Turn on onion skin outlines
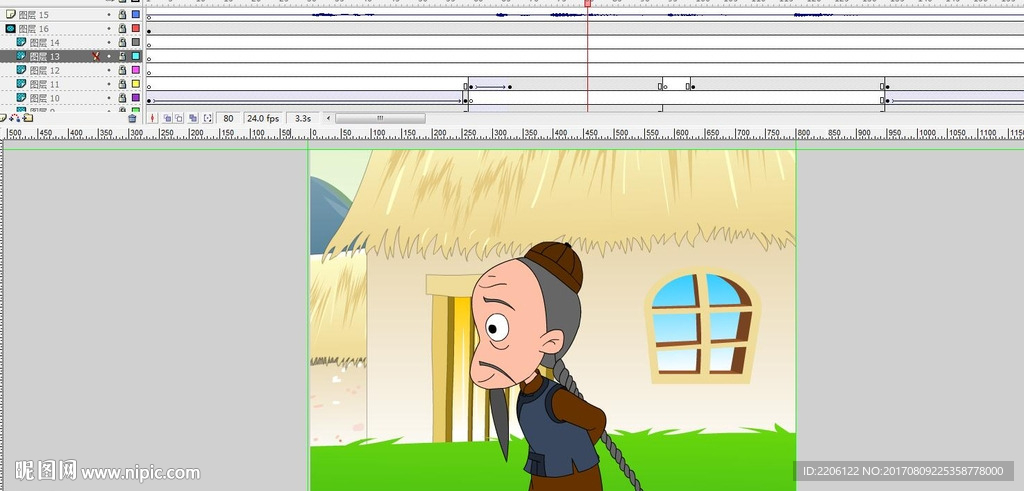 point(180,118)
